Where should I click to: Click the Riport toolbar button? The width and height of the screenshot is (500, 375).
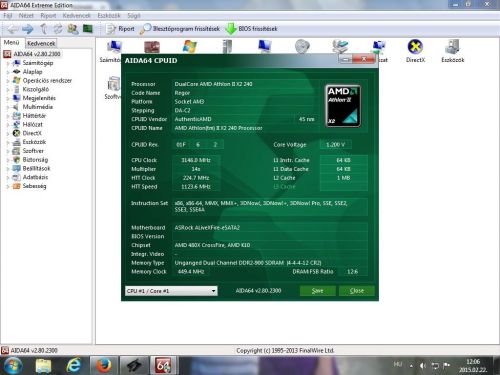(x=120, y=29)
